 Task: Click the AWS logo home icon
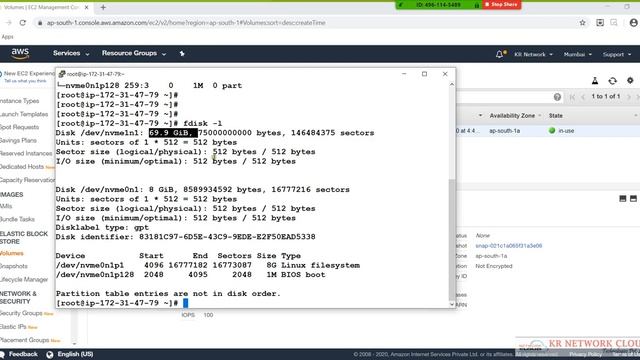point(20,53)
